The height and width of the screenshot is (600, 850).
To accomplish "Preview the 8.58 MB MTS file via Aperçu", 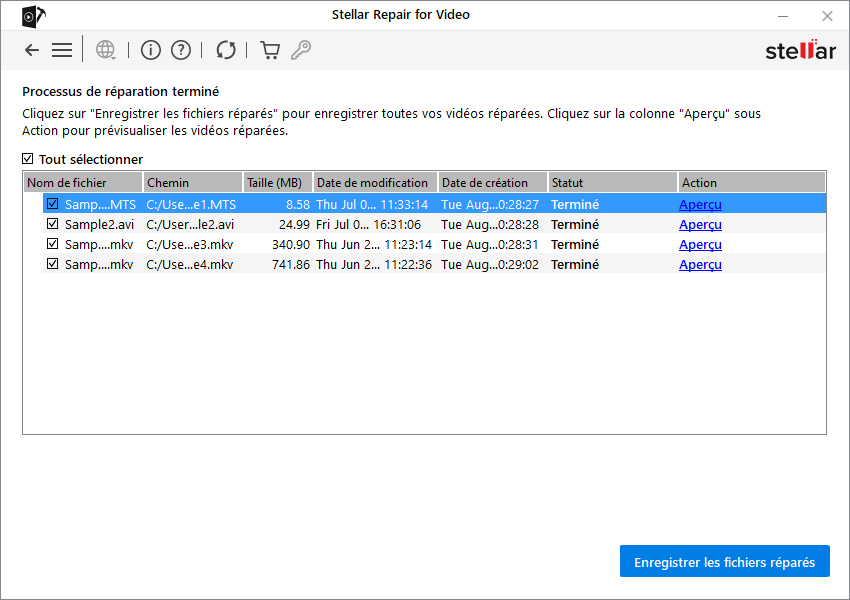I will coord(700,205).
